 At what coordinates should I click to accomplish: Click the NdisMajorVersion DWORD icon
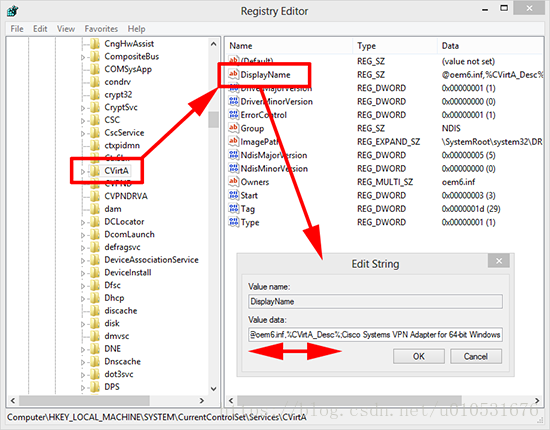point(233,155)
